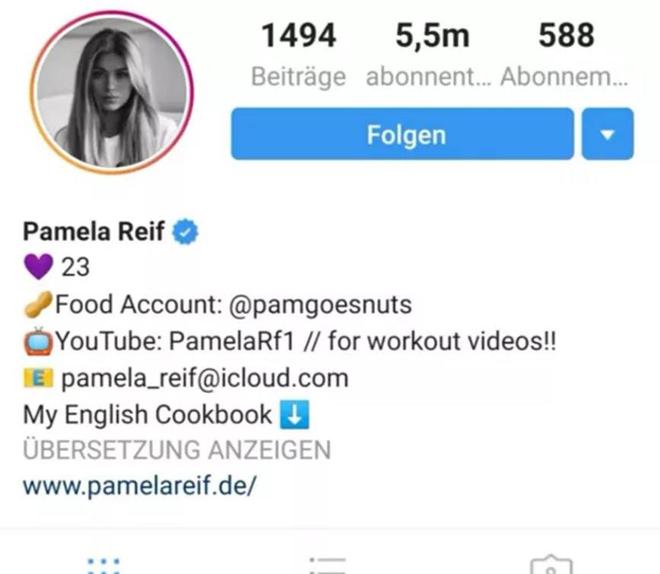The height and width of the screenshot is (574, 660).
Task: Tap the blue verified badge
Action: click(x=185, y=232)
